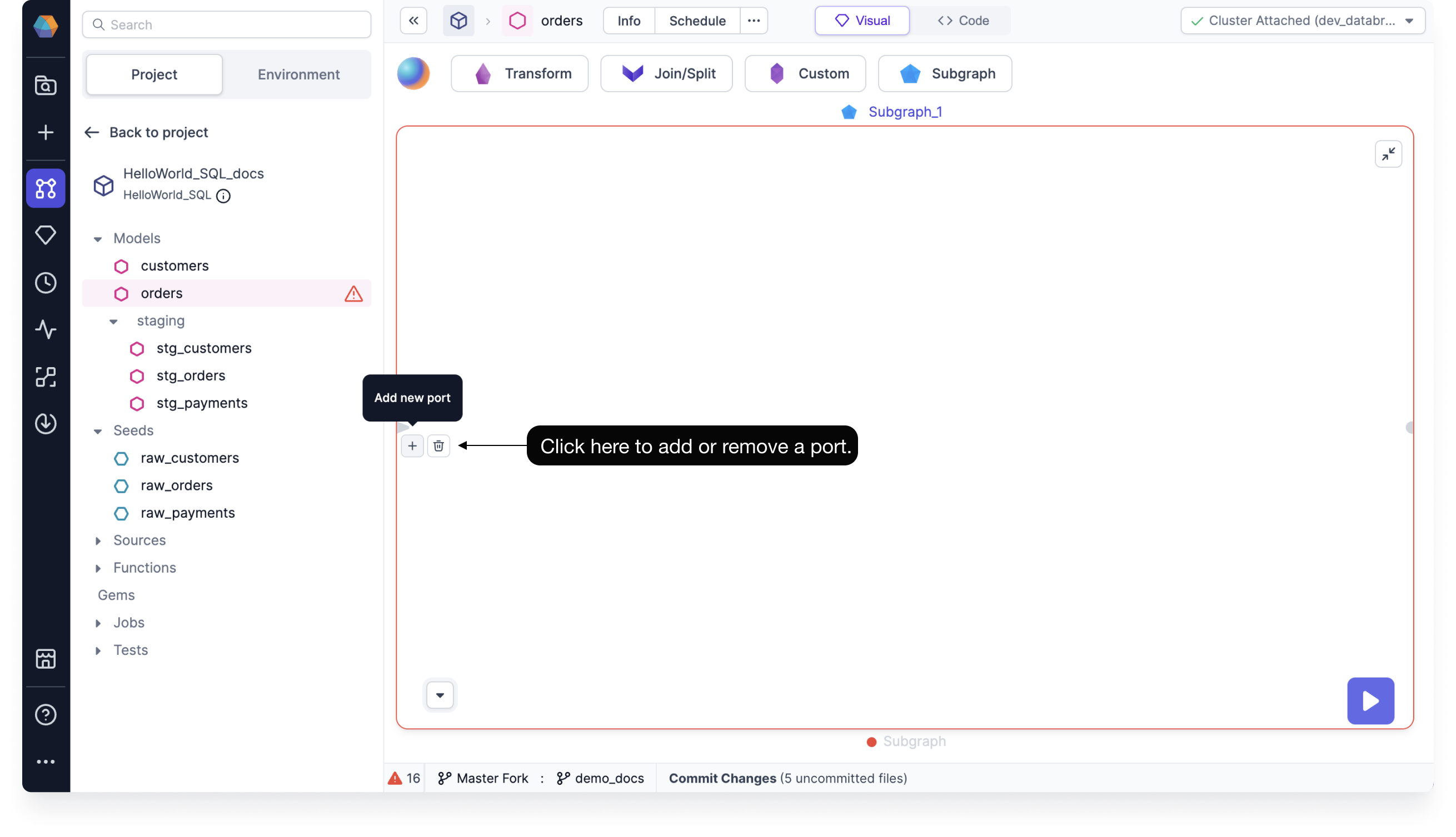This screenshot has height=837, width=1456.
Task: Run the subgraph with play button
Action: (x=1370, y=701)
